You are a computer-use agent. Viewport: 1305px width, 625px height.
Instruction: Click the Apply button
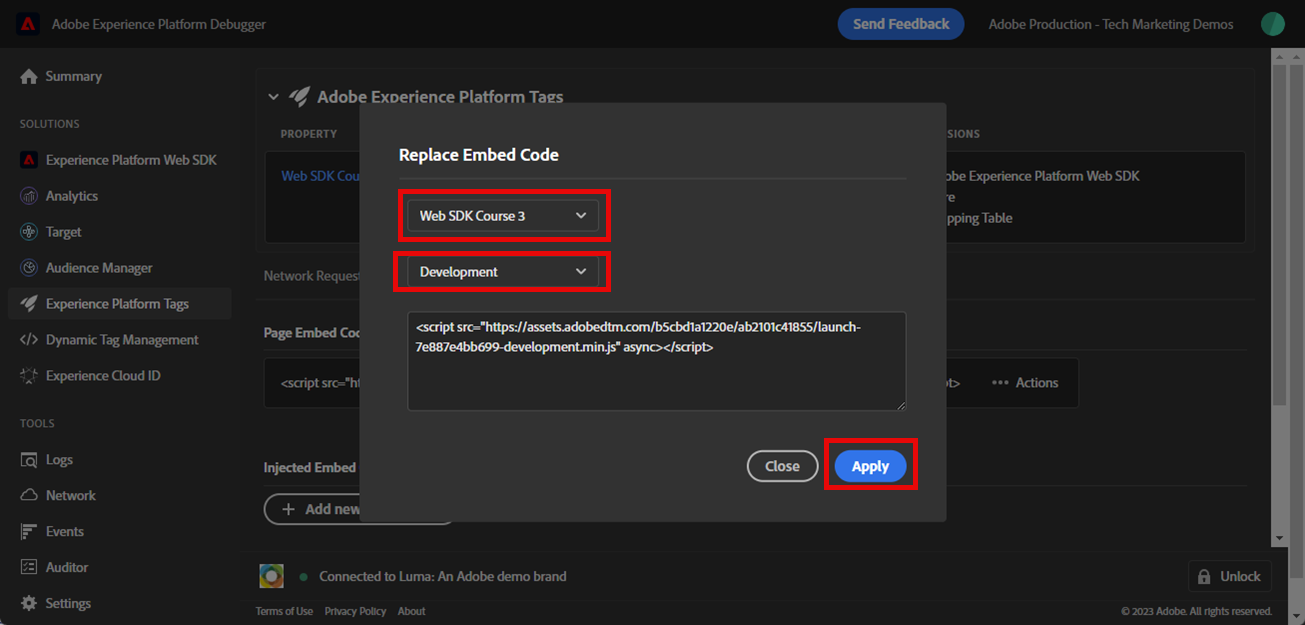[x=870, y=466]
